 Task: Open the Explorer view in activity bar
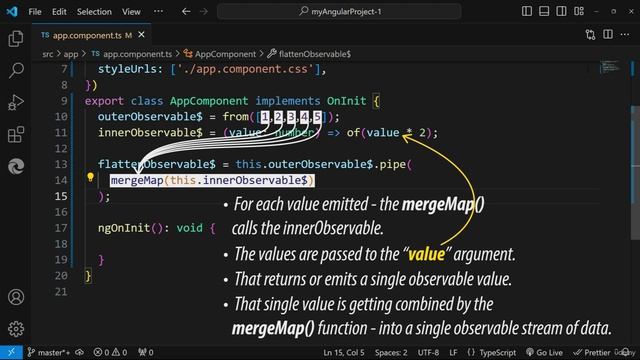pyautogui.click(x=16, y=39)
